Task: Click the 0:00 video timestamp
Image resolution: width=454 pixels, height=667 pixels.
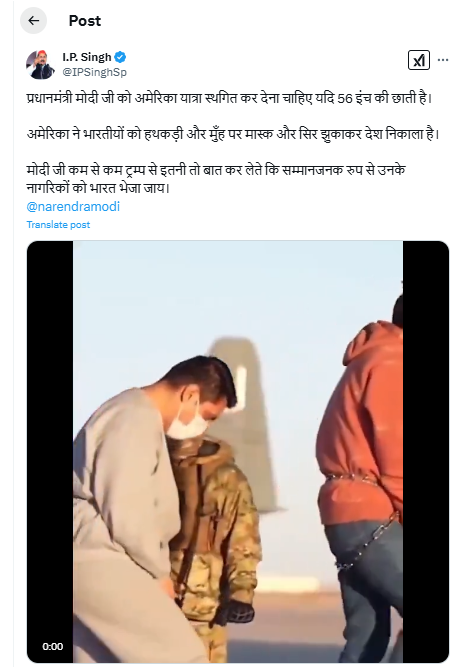Action: (53, 647)
